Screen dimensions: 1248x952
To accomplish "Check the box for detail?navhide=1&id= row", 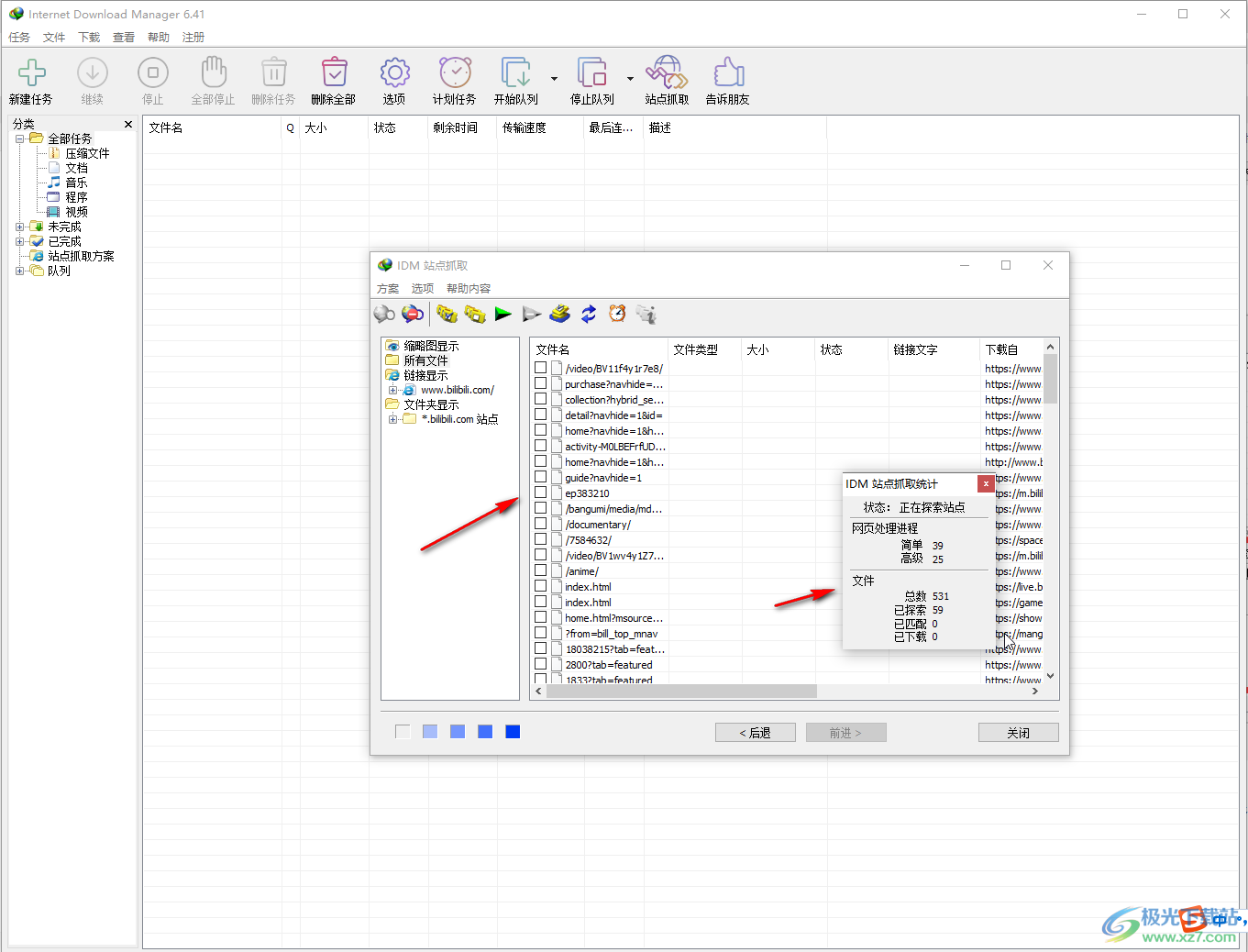I will pos(541,415).
